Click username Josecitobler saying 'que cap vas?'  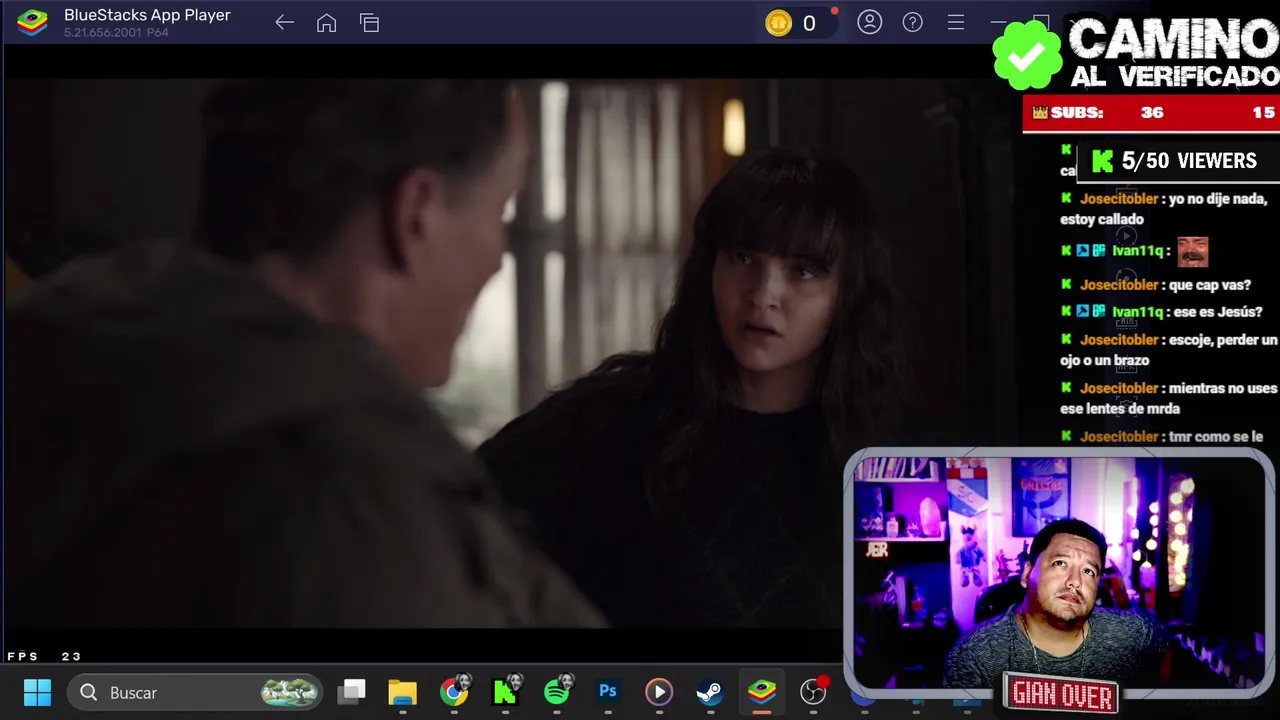[1119, 285]
